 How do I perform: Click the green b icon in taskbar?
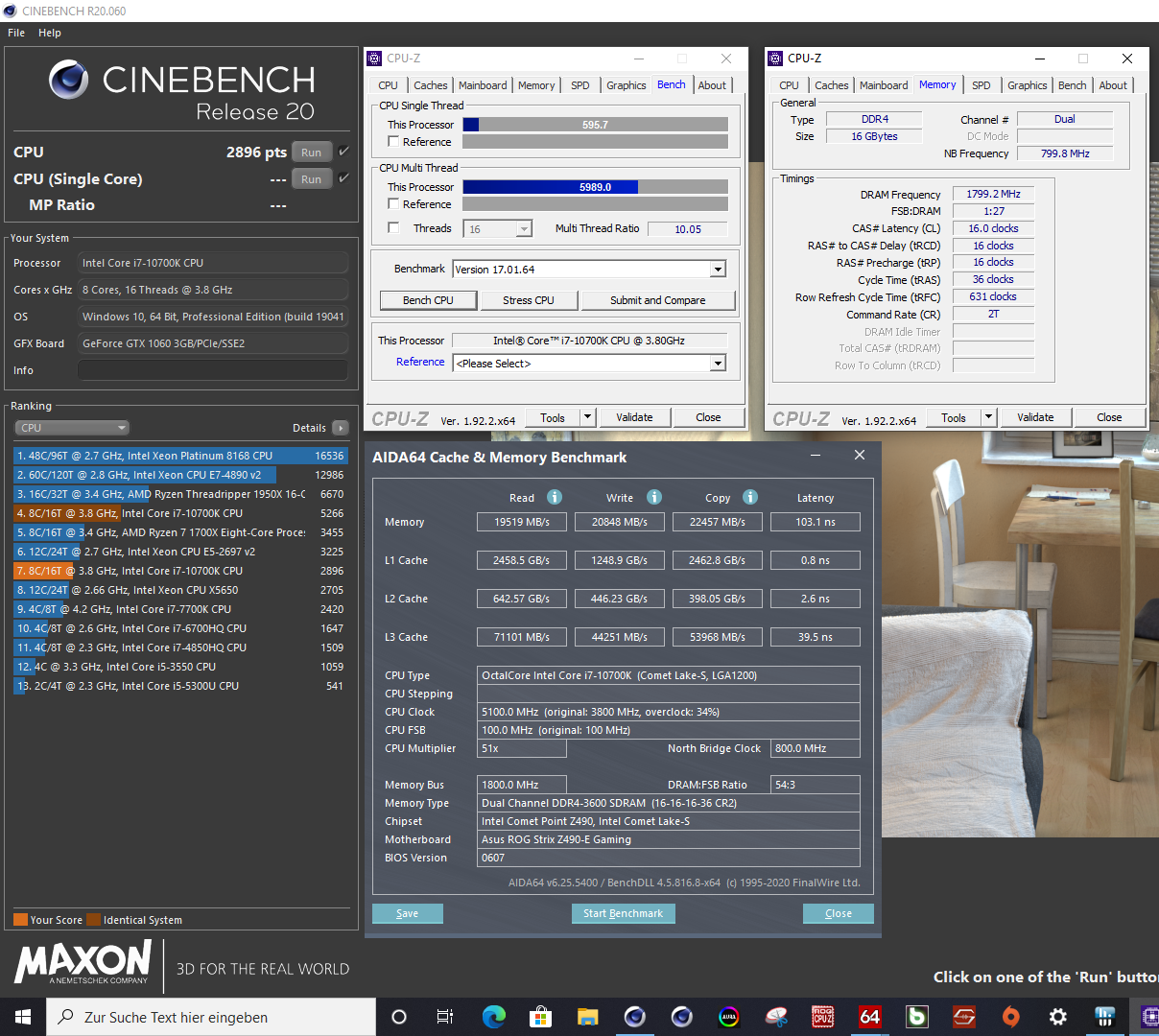click(x=917, y=1017)
